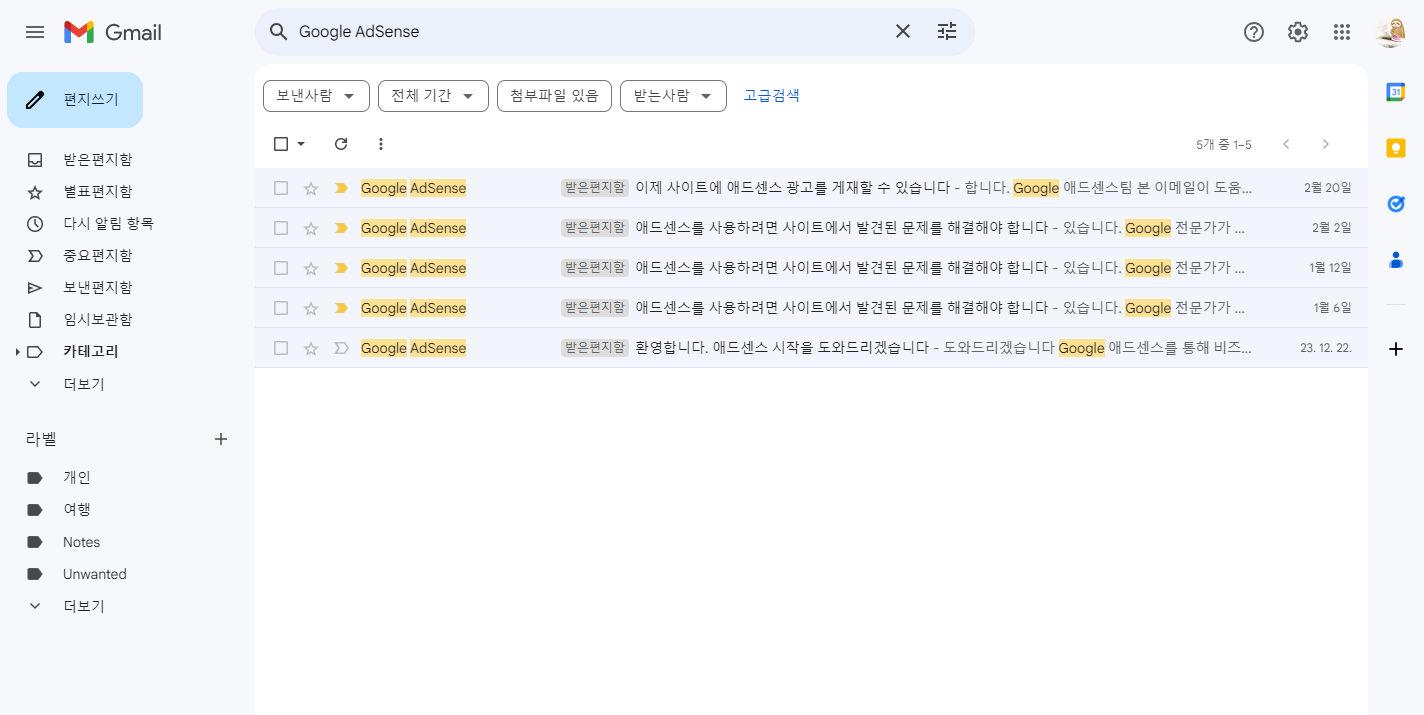The height and width of the screenshot is (715, 1424).
Task: Go to 받은편지함 folder
Action: 97,160
